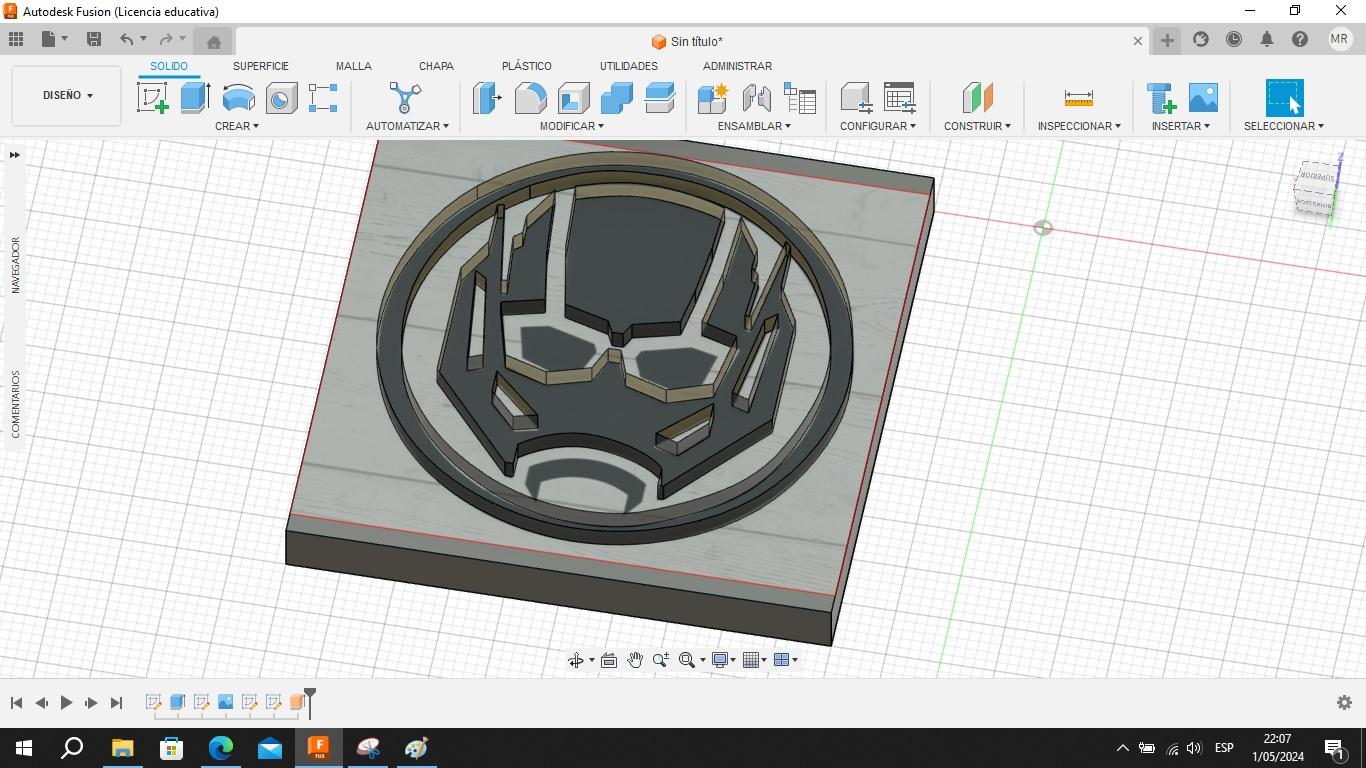Open the DISEÑO workspace dropdown
Viewport: 1366px width, 768px height.
(67, 96)
